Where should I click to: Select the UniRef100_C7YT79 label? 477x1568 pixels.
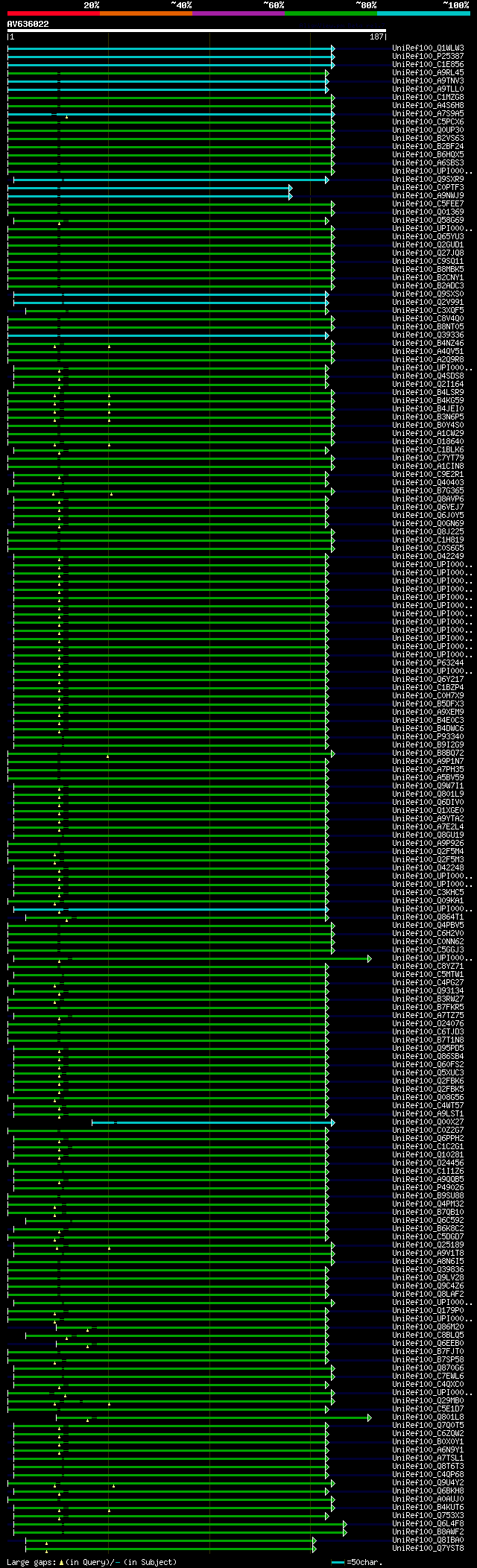point(429,458)
